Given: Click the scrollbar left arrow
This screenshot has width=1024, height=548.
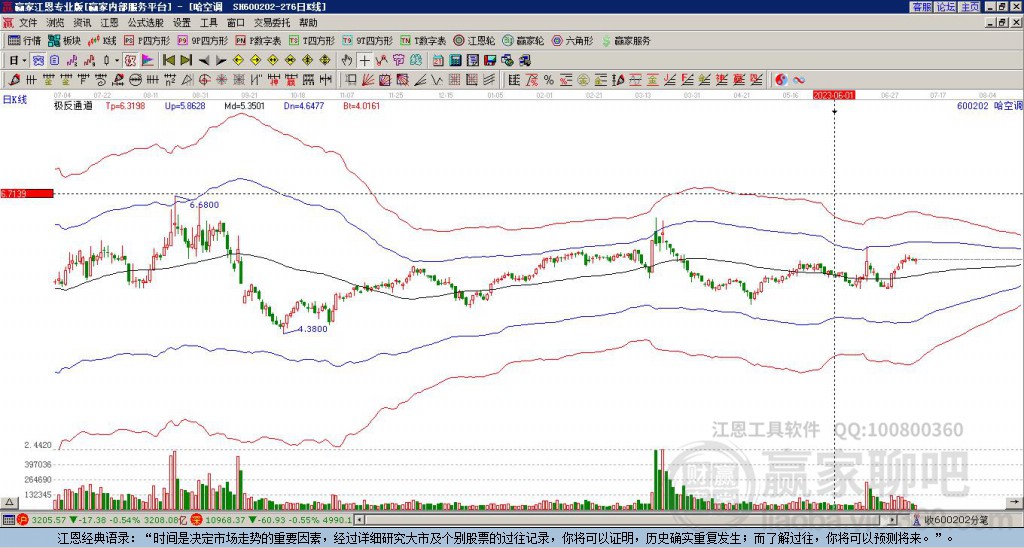Looking at the screenshot, I should (x=359, y=520).
